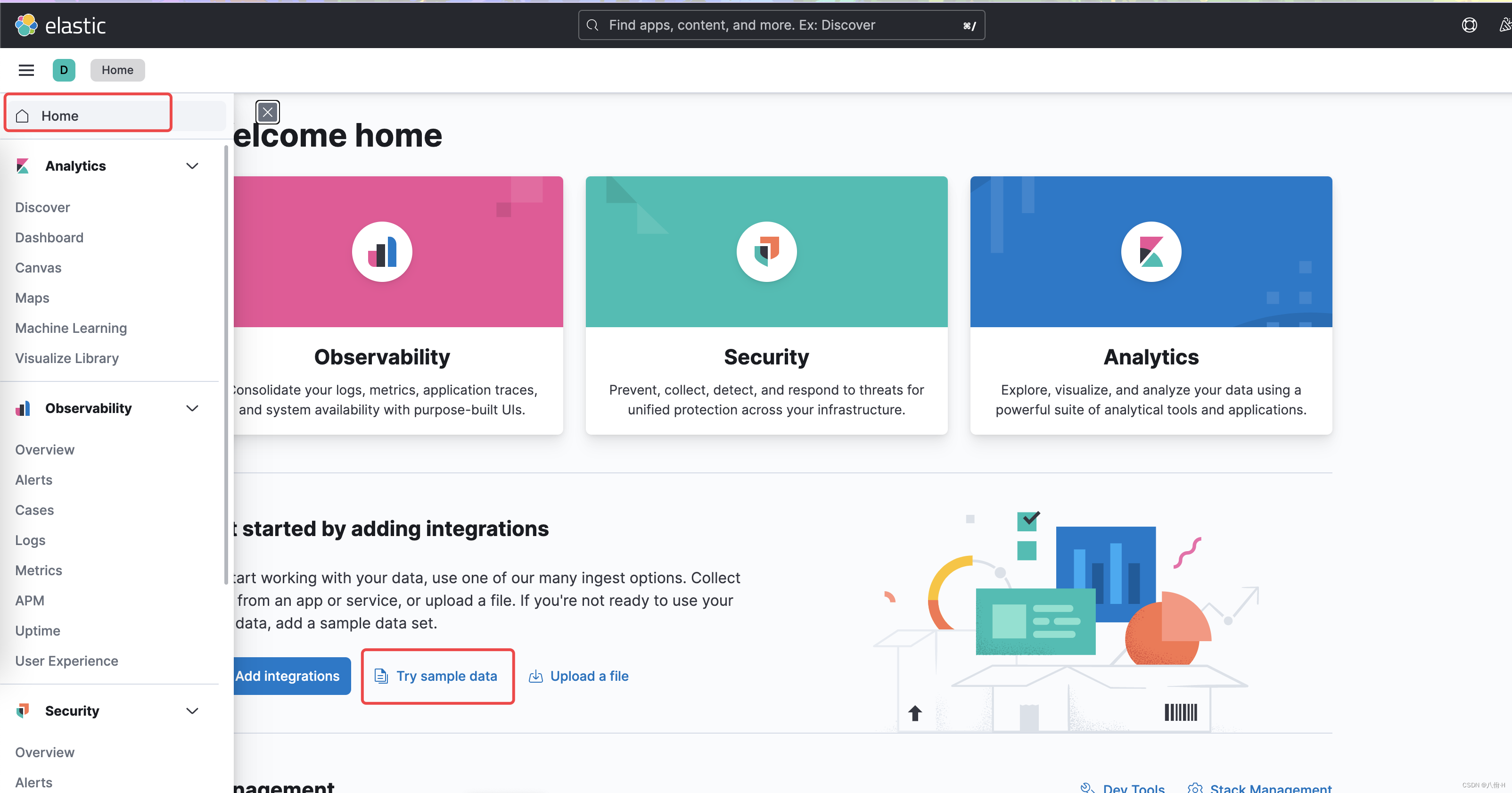
Task: Navigate to Machine Learning section
Action: (x=71, y=327)
